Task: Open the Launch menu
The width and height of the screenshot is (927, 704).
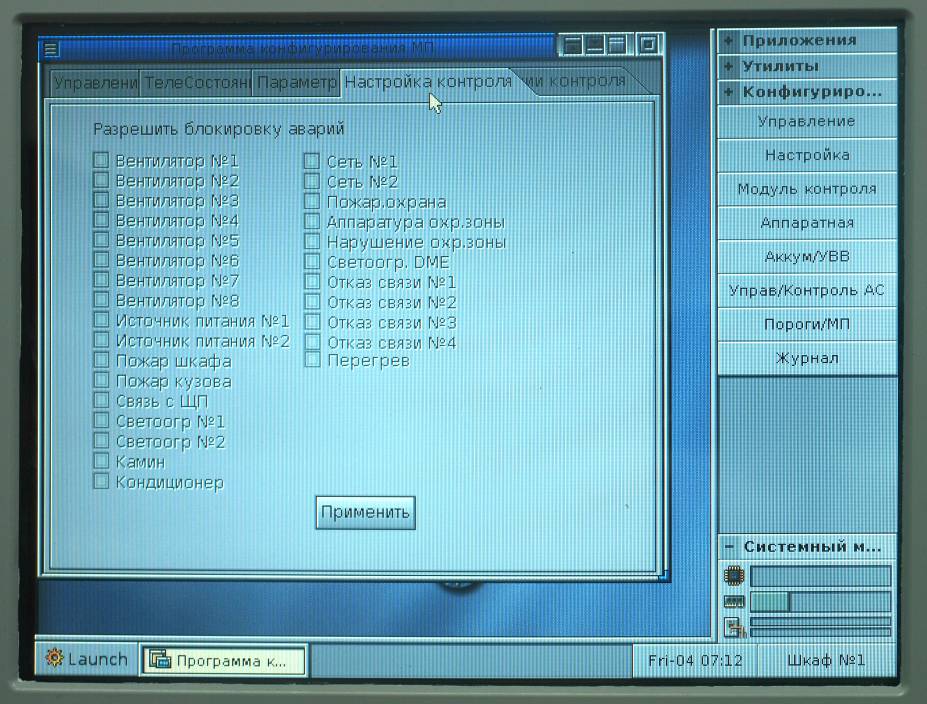Action: point(87,658)
